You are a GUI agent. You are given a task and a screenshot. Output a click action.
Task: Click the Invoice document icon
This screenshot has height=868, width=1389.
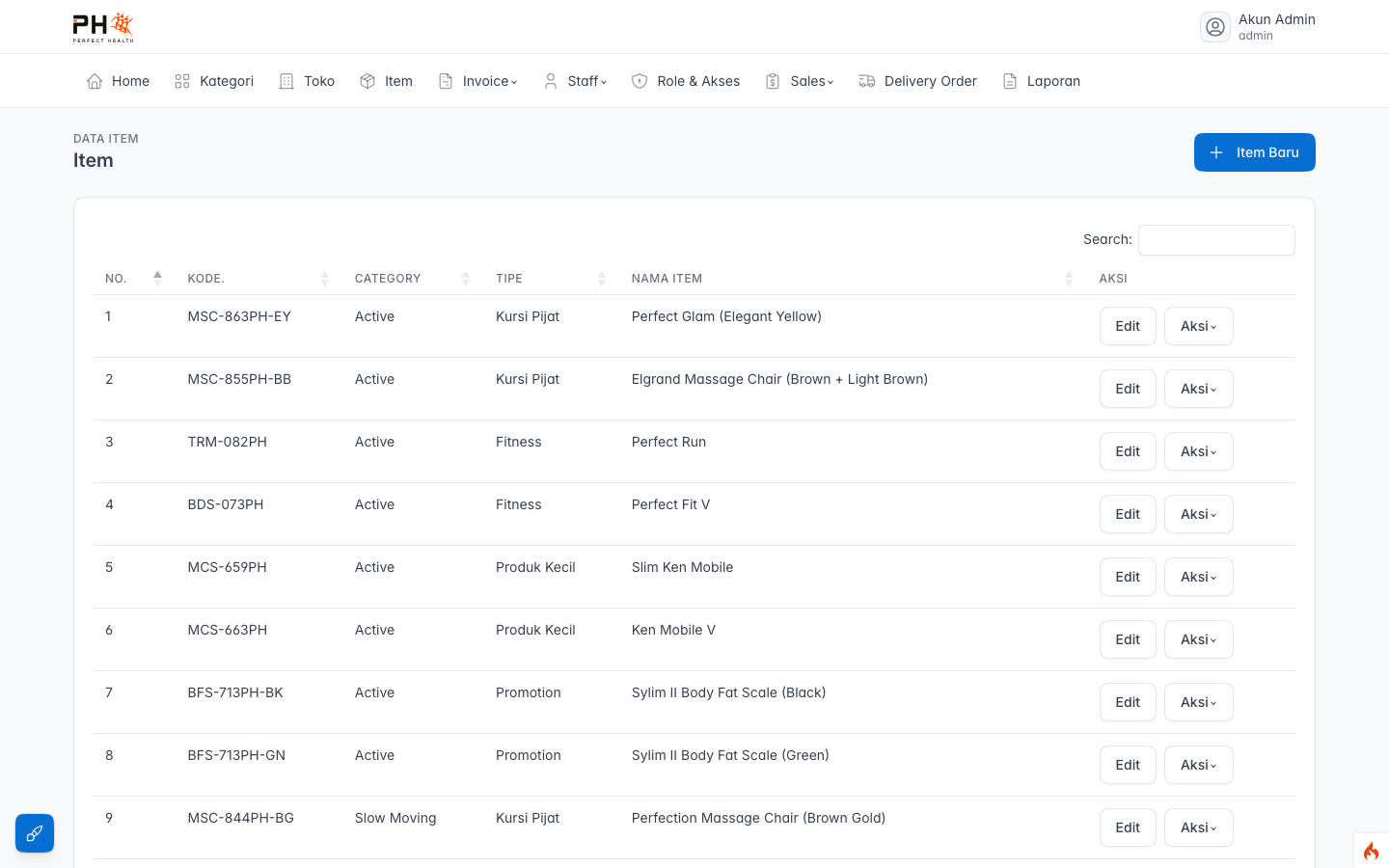click(x=446, y=81)
